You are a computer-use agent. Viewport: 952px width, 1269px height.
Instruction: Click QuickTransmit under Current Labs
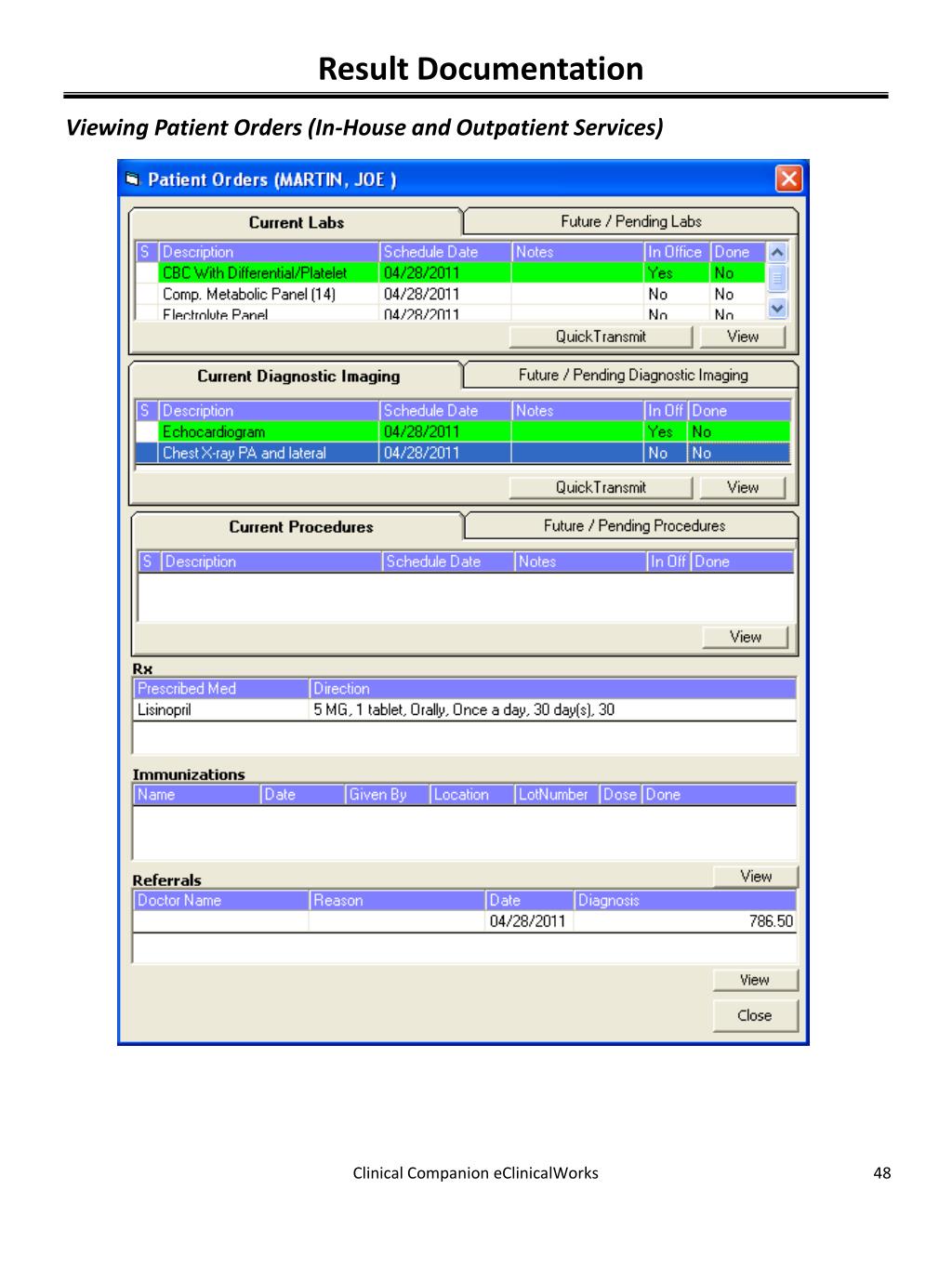(x=601, y=337)
